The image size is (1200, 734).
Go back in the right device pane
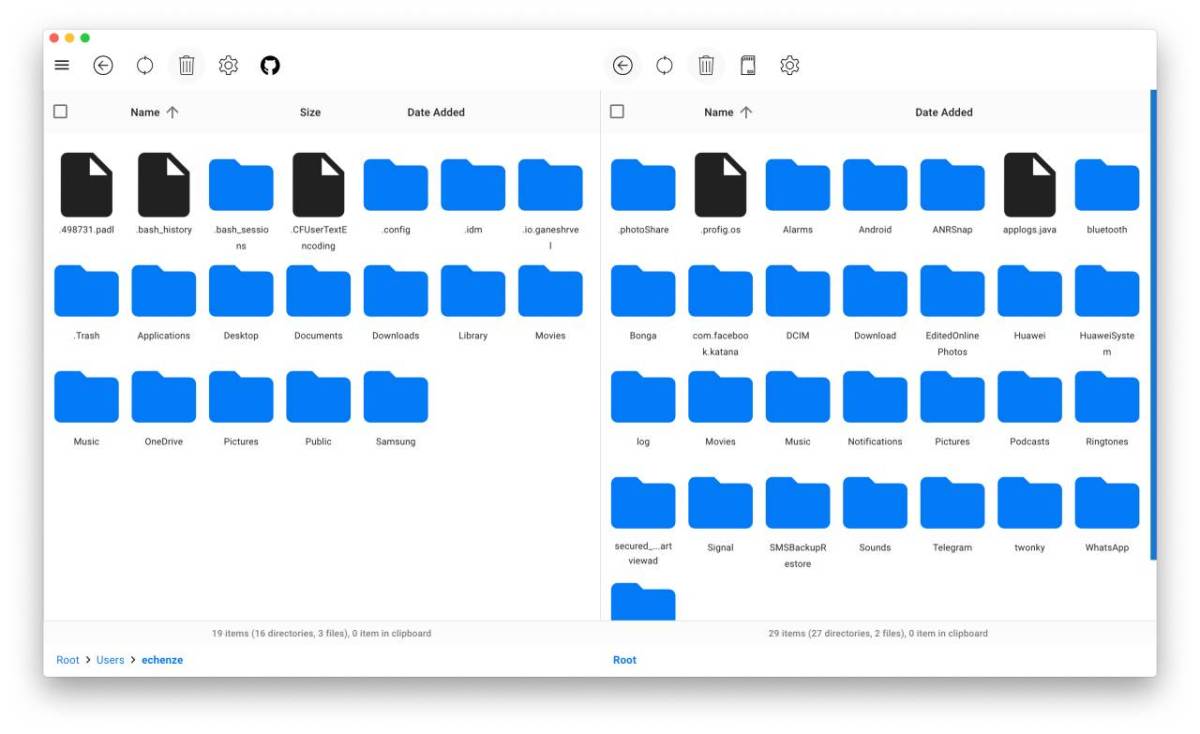[x=623, y=65]
